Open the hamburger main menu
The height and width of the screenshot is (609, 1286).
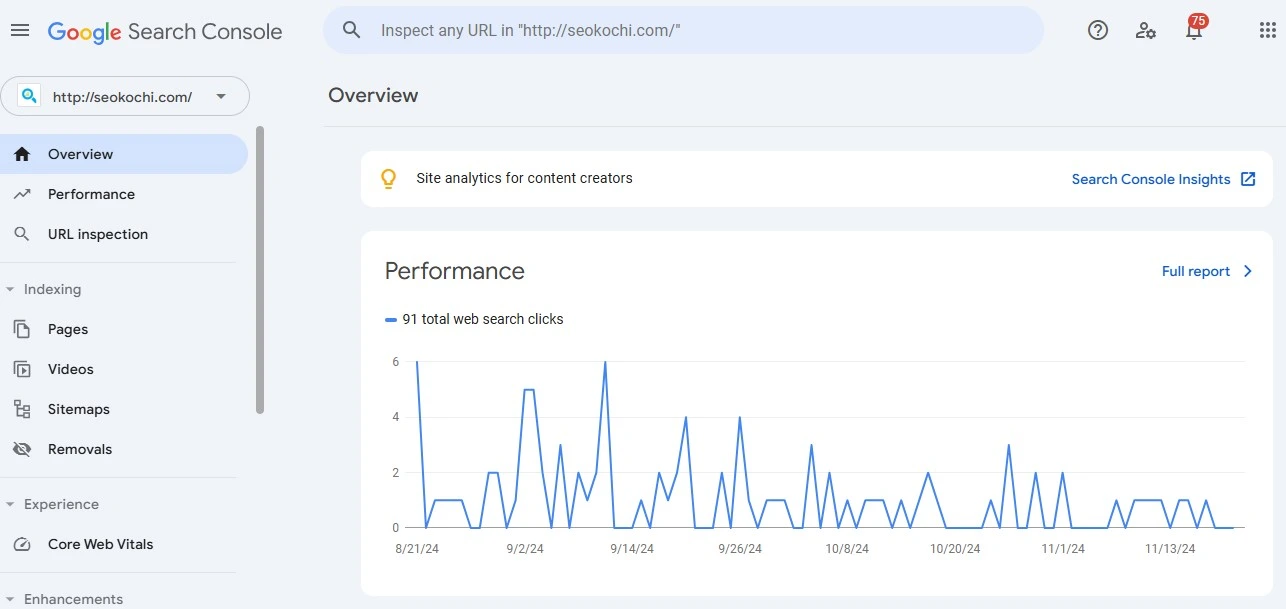tap(20, 31)
